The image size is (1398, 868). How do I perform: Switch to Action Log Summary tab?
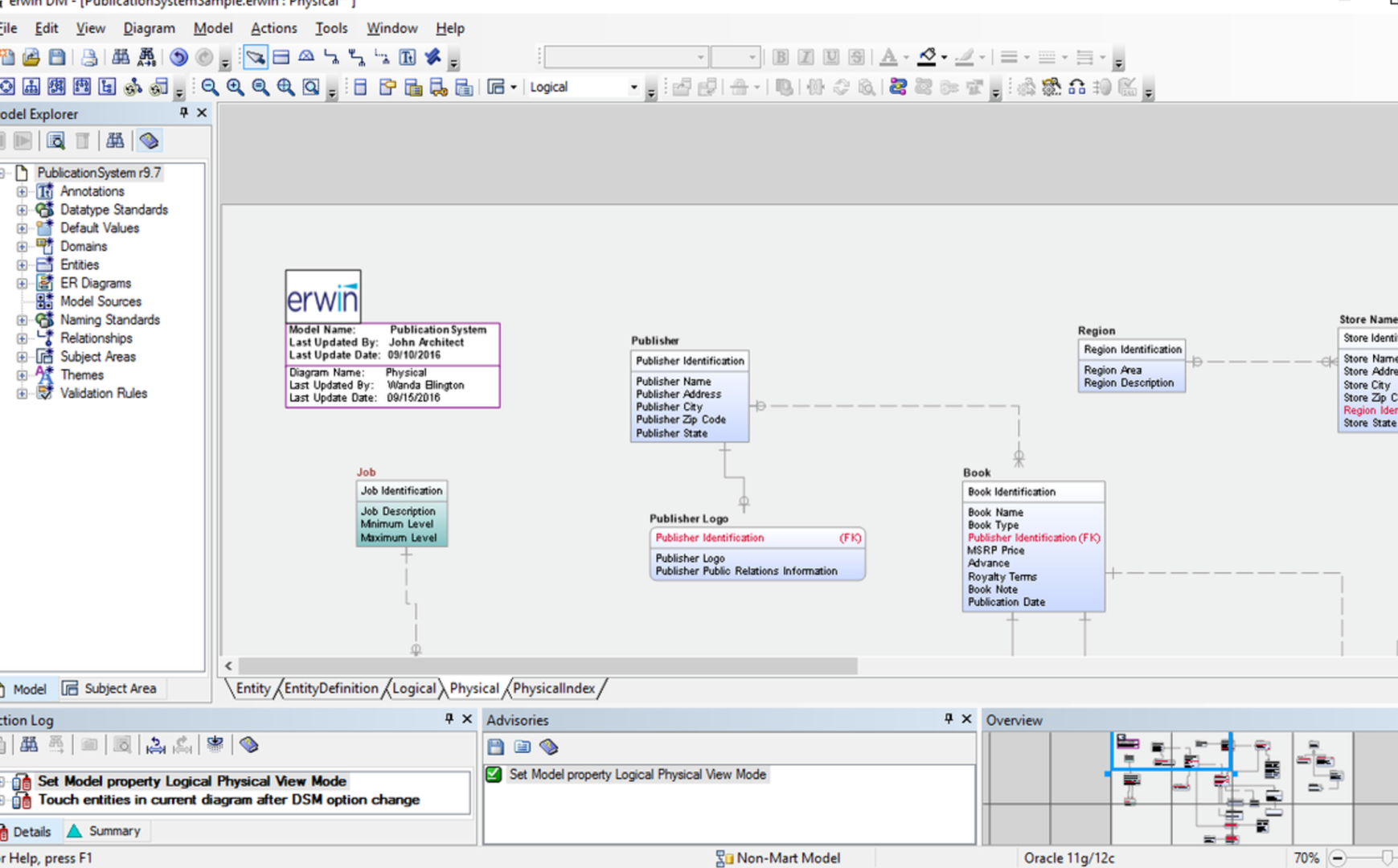coord(105,831)
